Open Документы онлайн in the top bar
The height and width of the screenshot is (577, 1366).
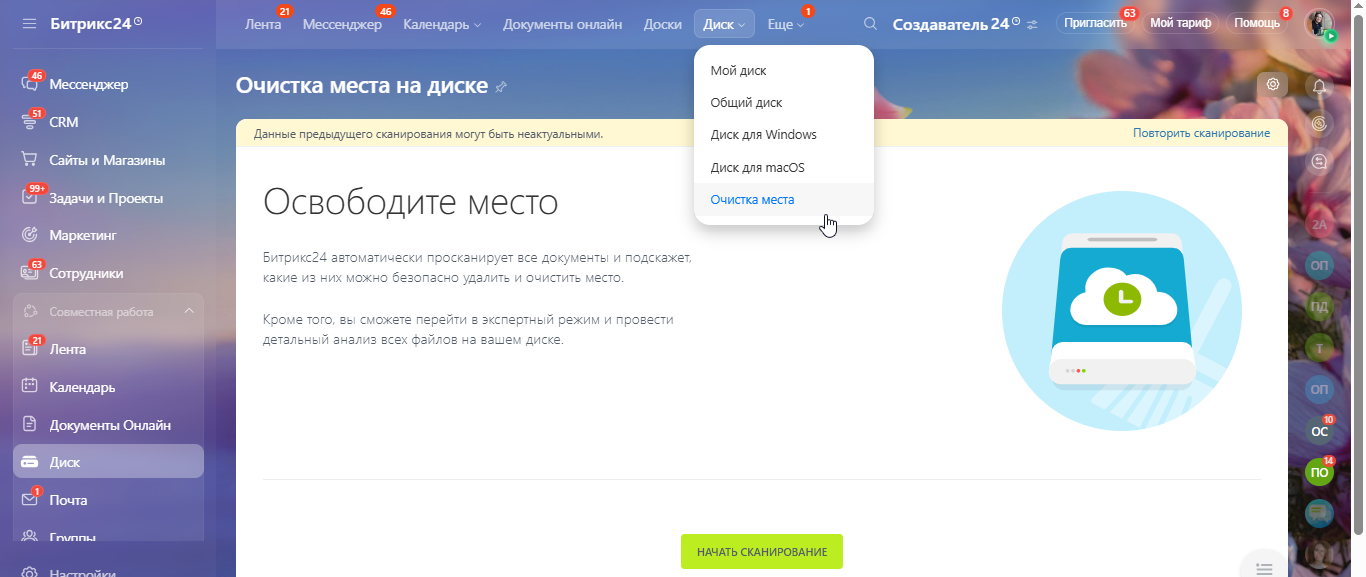click(x=562, y=24)
